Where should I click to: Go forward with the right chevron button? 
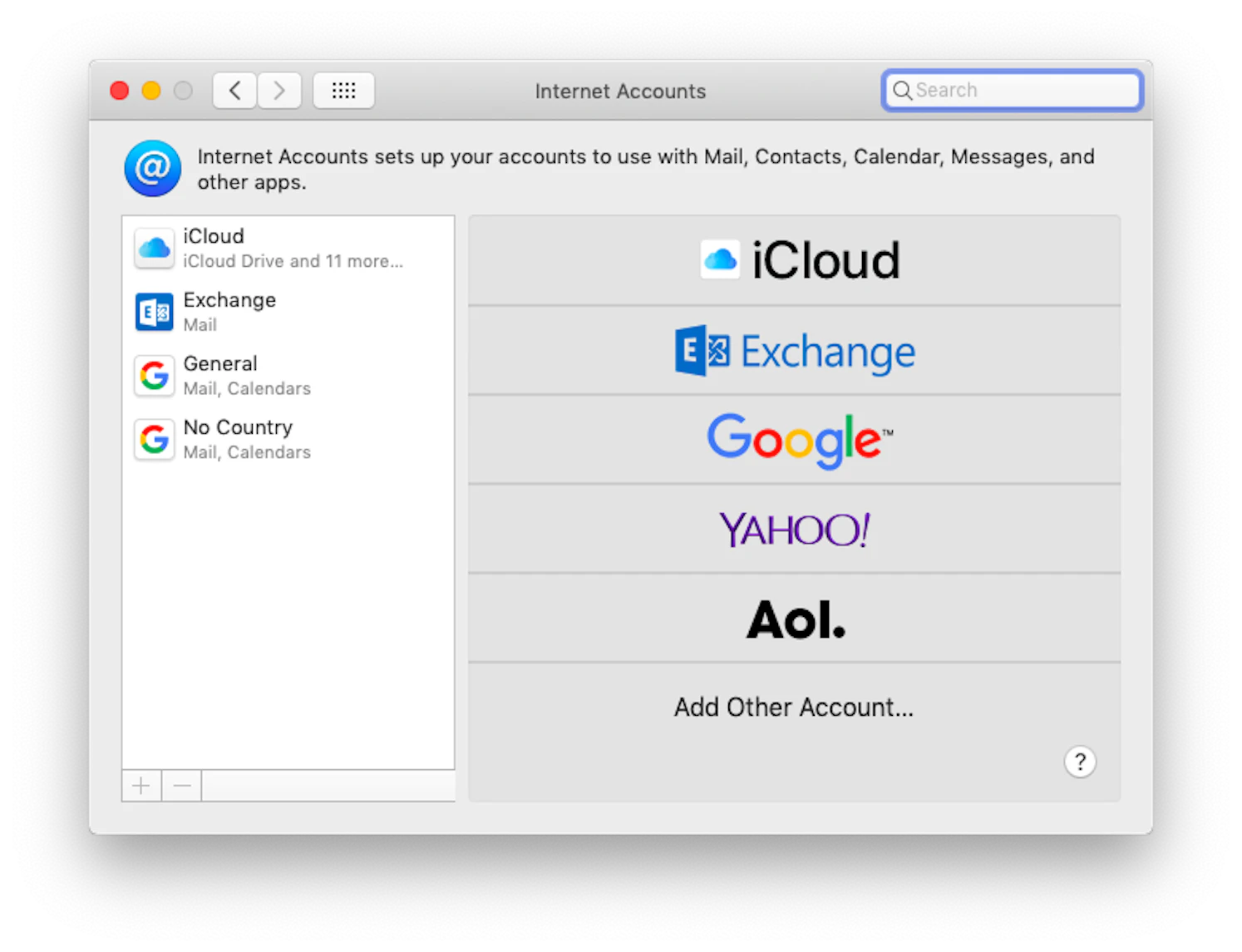point(279,91)
